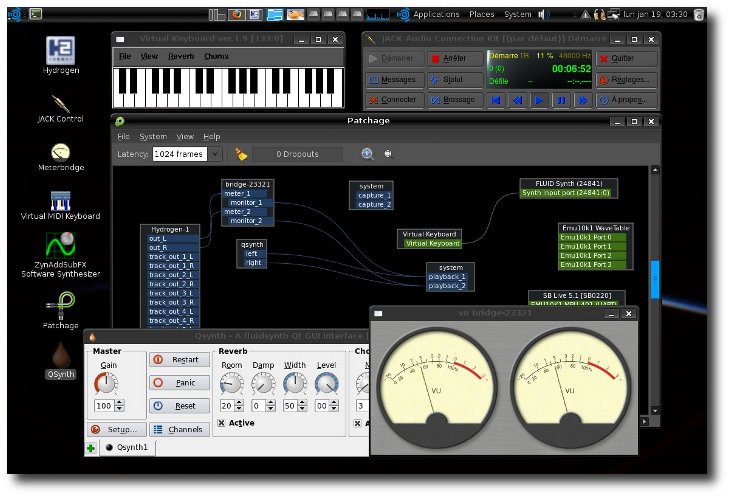Open Reverb menu in Virtual Keyboard
730x497 pixels.
pyautogui.click(x=181, y=56)
